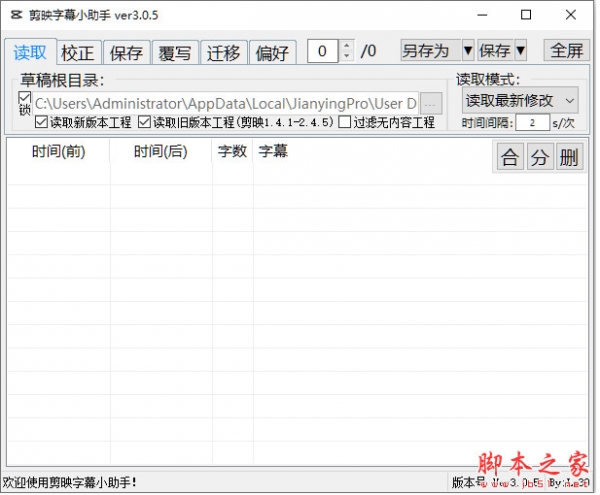Click the 时间(前) column header
The height and width of the screenshot is (495, 600).
59,152
